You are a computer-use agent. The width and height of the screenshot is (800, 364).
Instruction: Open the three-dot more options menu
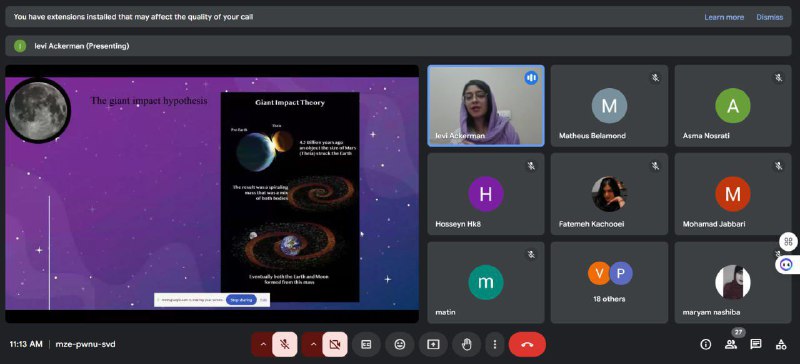point(494,345)
